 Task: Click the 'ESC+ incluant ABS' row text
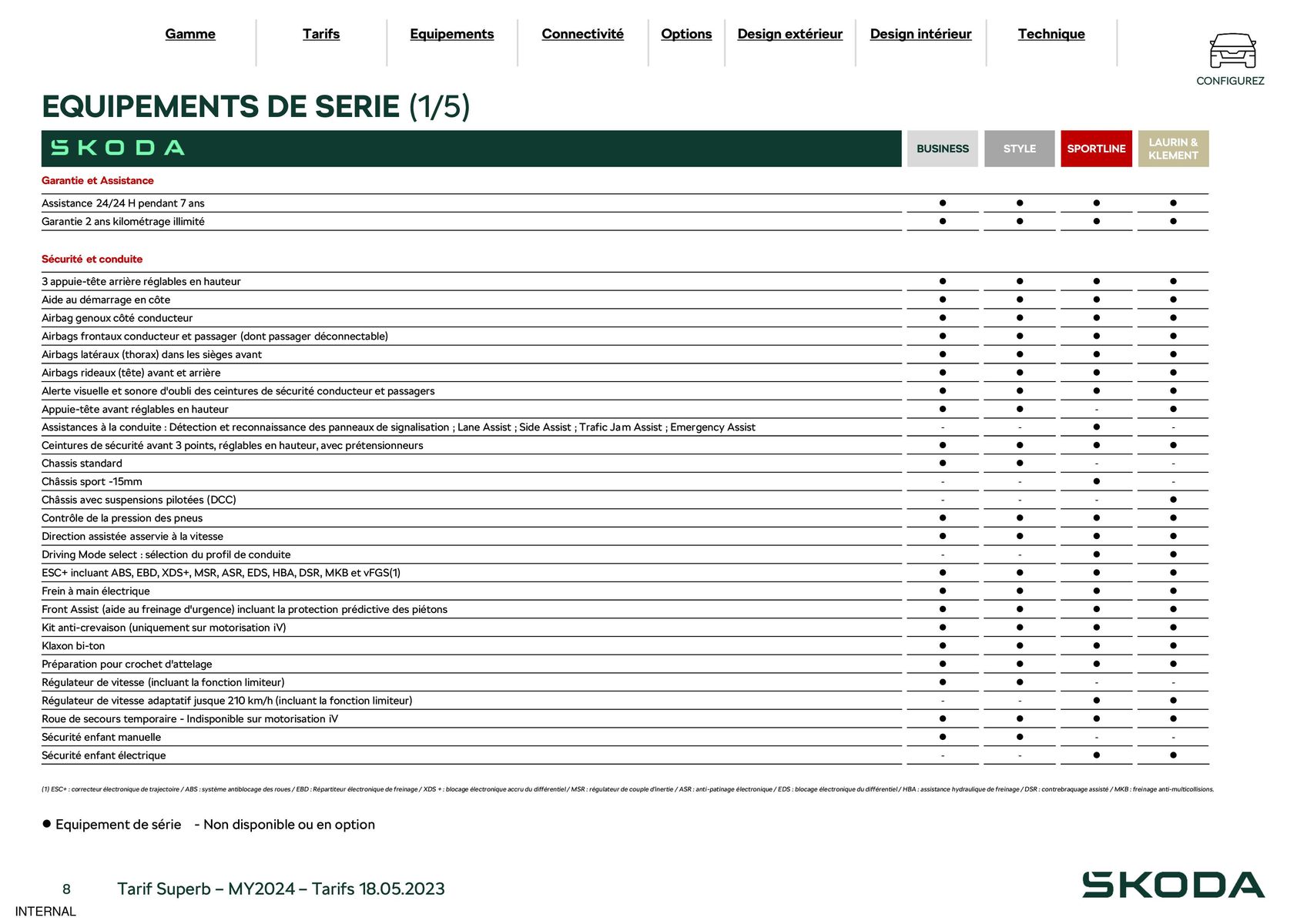point(221,573)
